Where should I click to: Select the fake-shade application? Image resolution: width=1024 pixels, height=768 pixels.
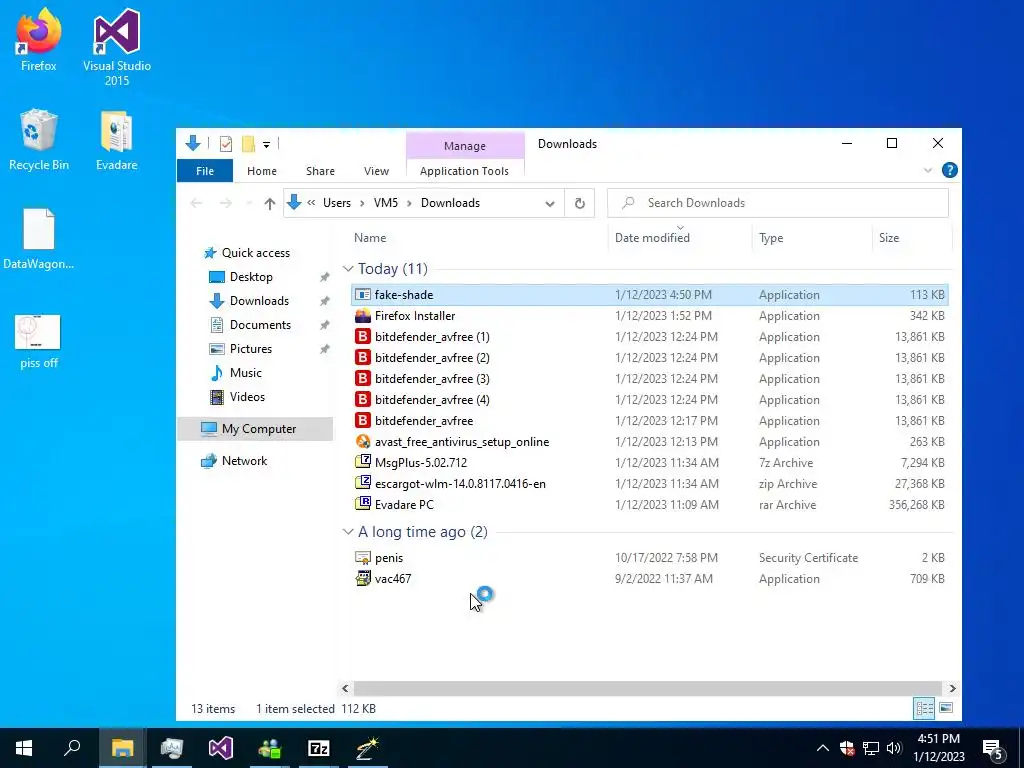(x=649, y=295)
